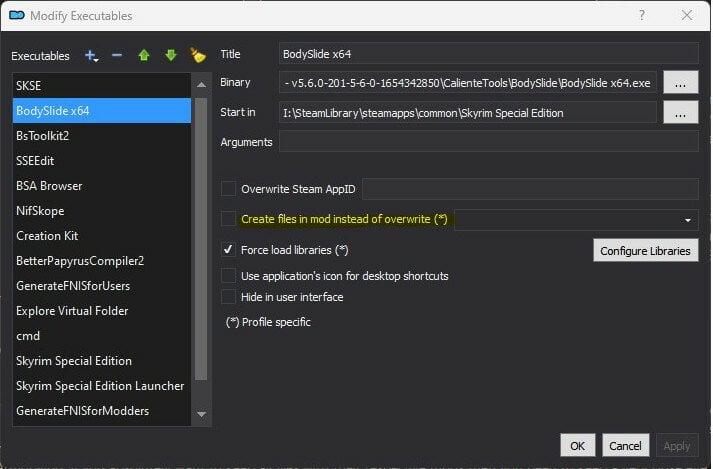The image size is (713, 469).
Task: Select Skyrim Special Edition entry
Action: [x=102, y=361]
